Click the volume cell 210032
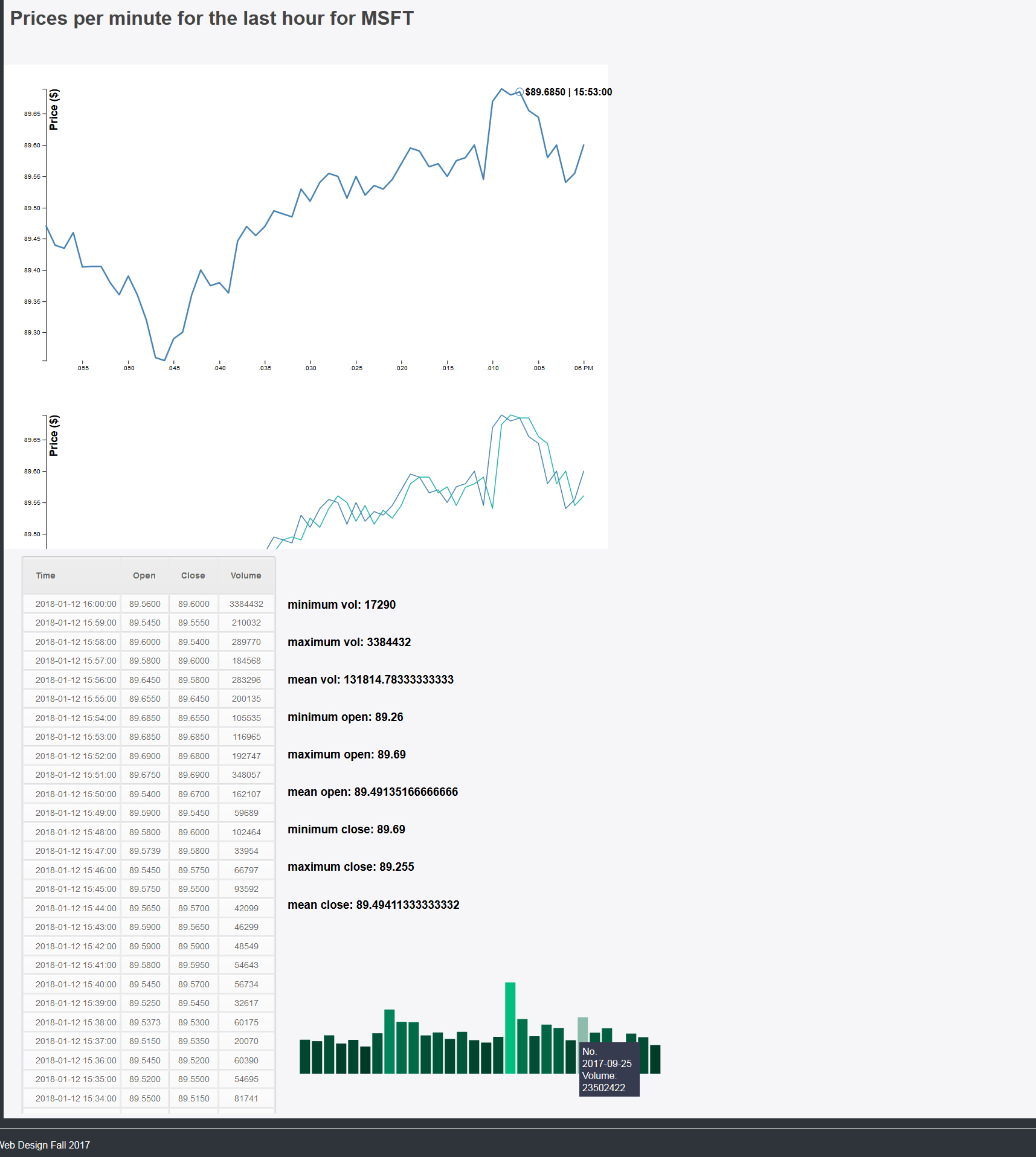1036x1157 pixels. click(246, 623)
